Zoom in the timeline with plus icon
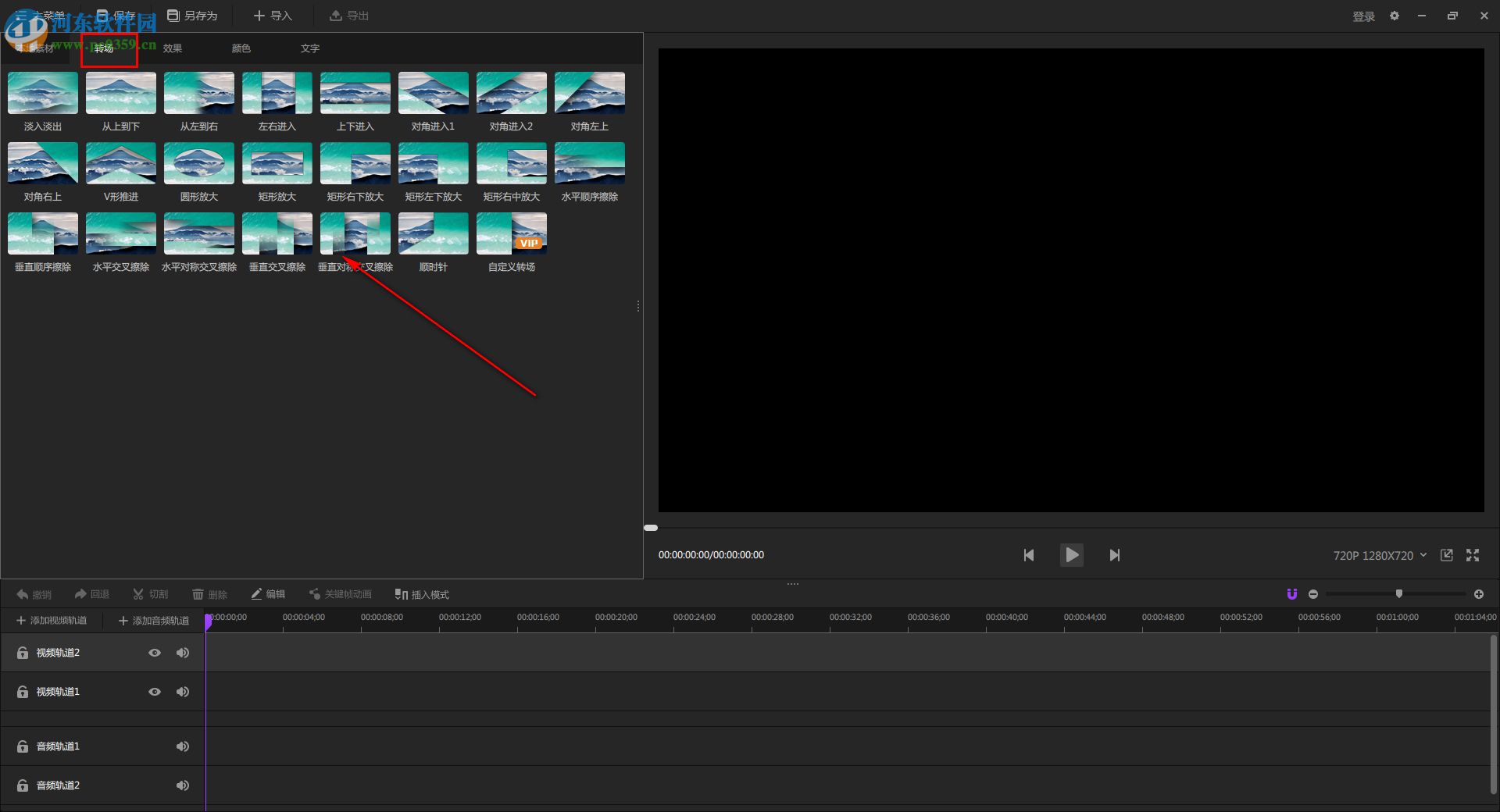 pos(1479,594)
